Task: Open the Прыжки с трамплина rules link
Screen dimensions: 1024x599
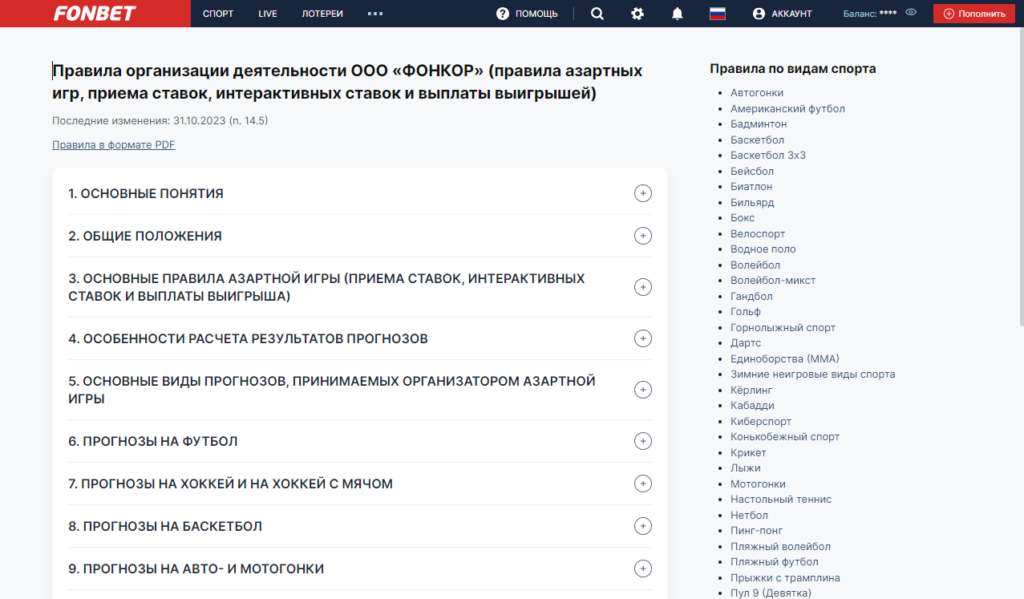Action: (785, 578)
